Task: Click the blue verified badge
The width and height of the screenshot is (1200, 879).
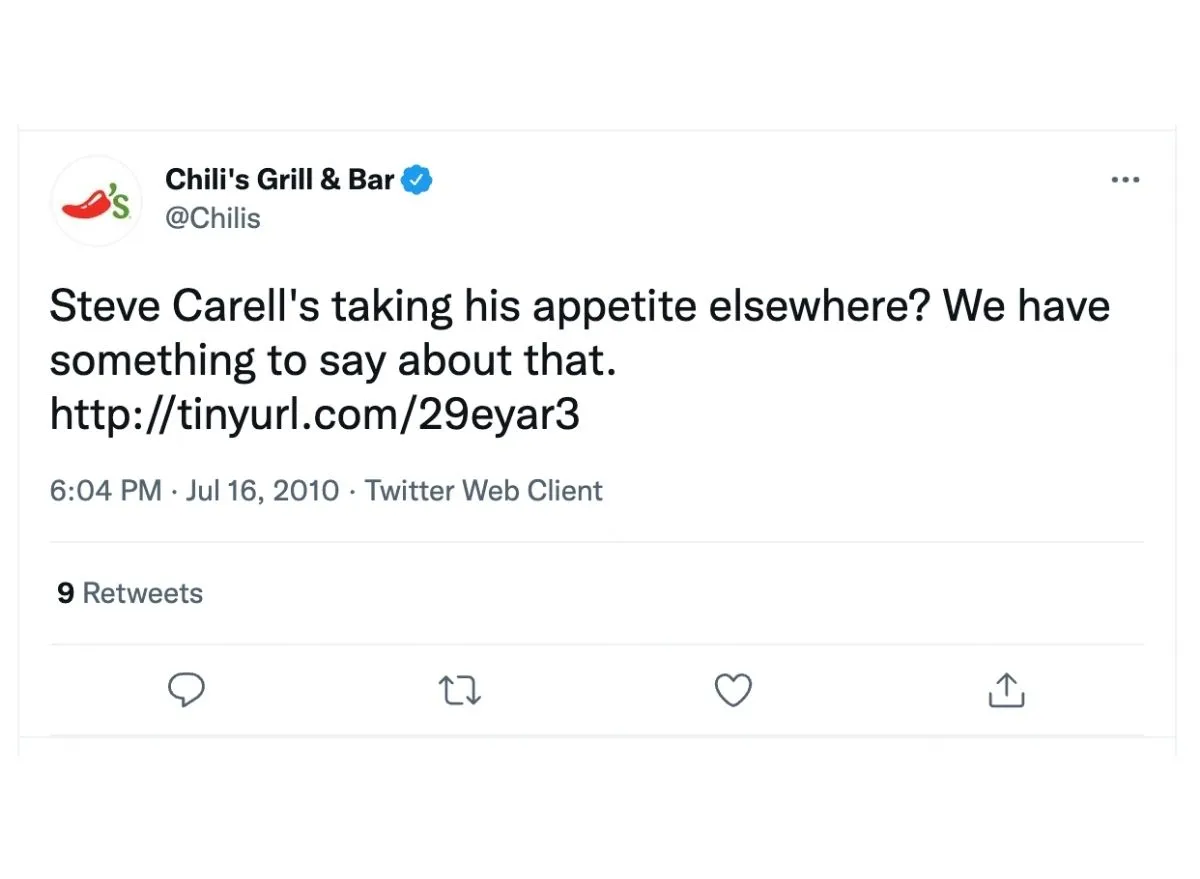Action: (417, 180)
